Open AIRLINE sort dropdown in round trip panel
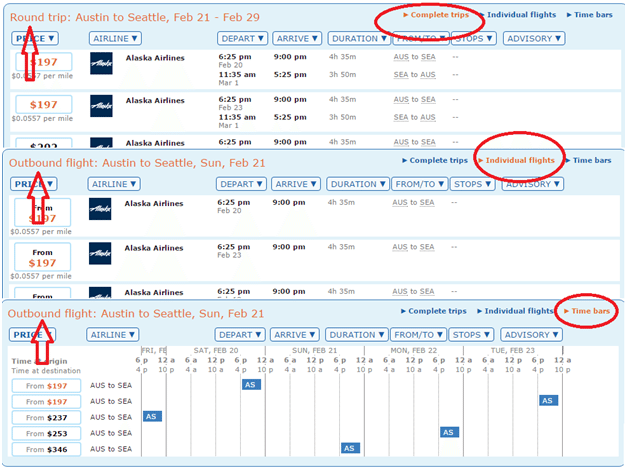 click(x=115, y=38)
